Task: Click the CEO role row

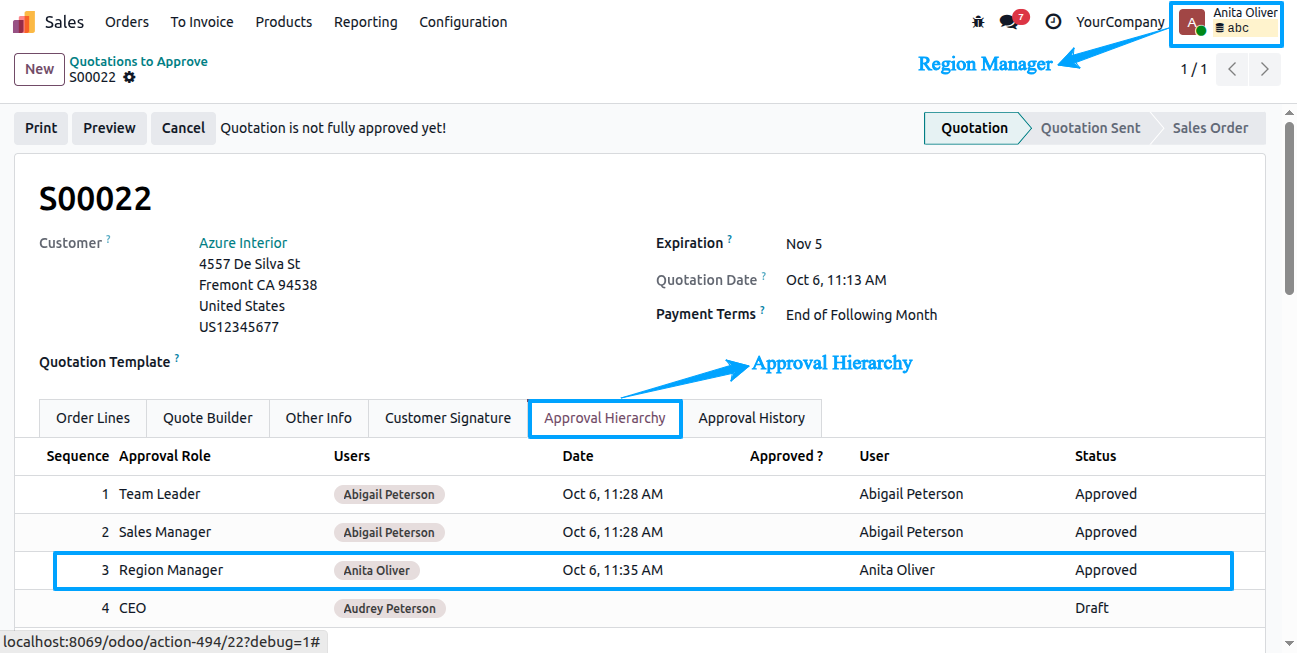Action: point(640,608)
